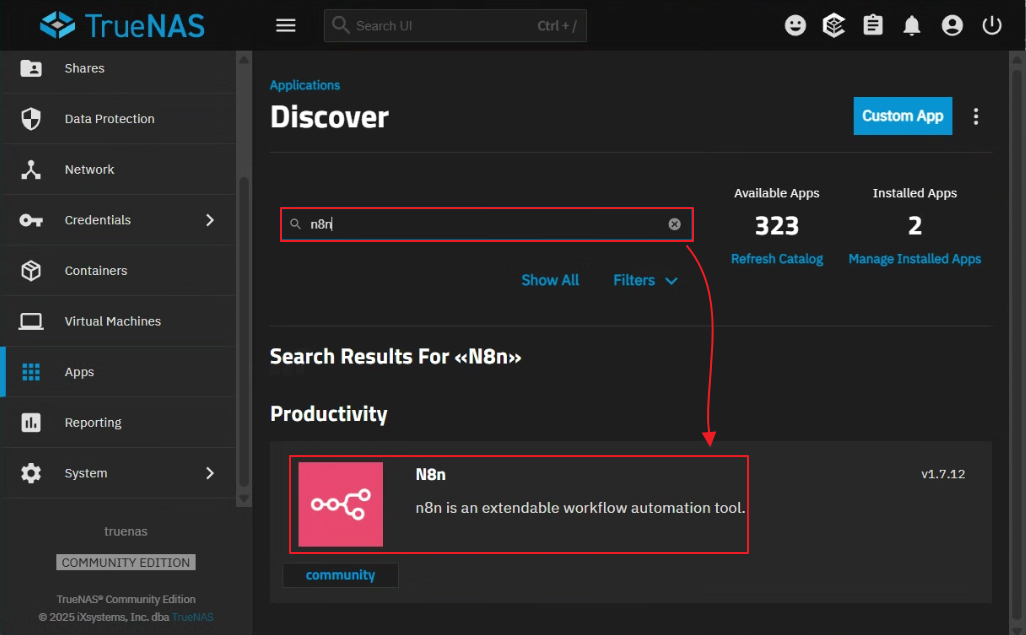Viewport: 1026px width, 635px height.
Task: Click the System gear icon
Action: click(x=31, y=473)
